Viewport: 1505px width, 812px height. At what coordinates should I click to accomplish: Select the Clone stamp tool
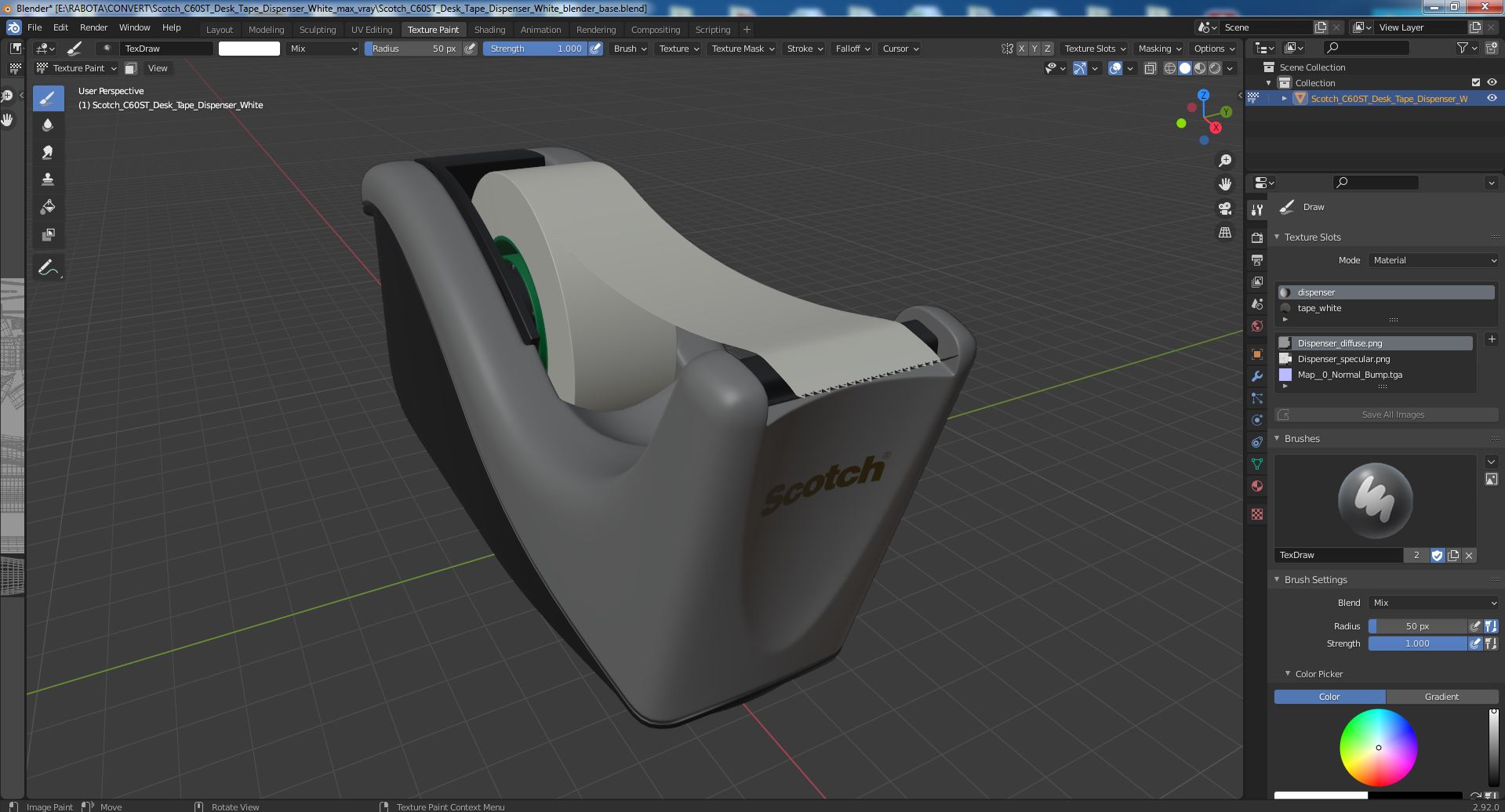(48, 179)
